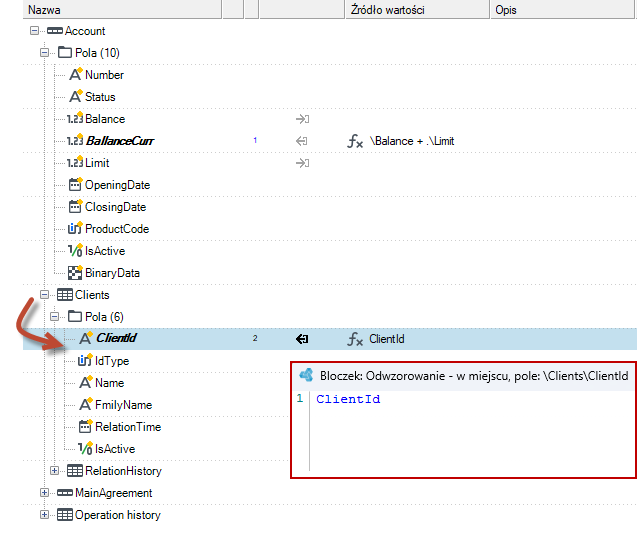This screenshot has height=558, width=637.
Task: Click the text-type icon beside Number
Action: click(x=76, y=74)
